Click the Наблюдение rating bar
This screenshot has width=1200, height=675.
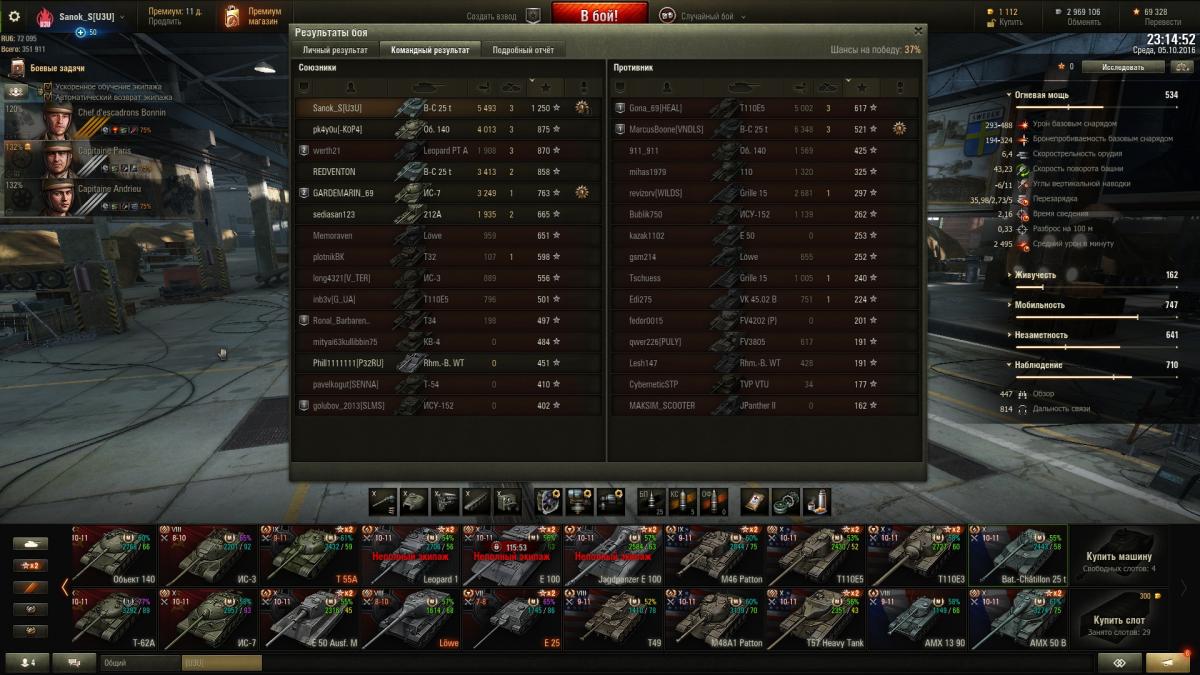pos(1097,376)
